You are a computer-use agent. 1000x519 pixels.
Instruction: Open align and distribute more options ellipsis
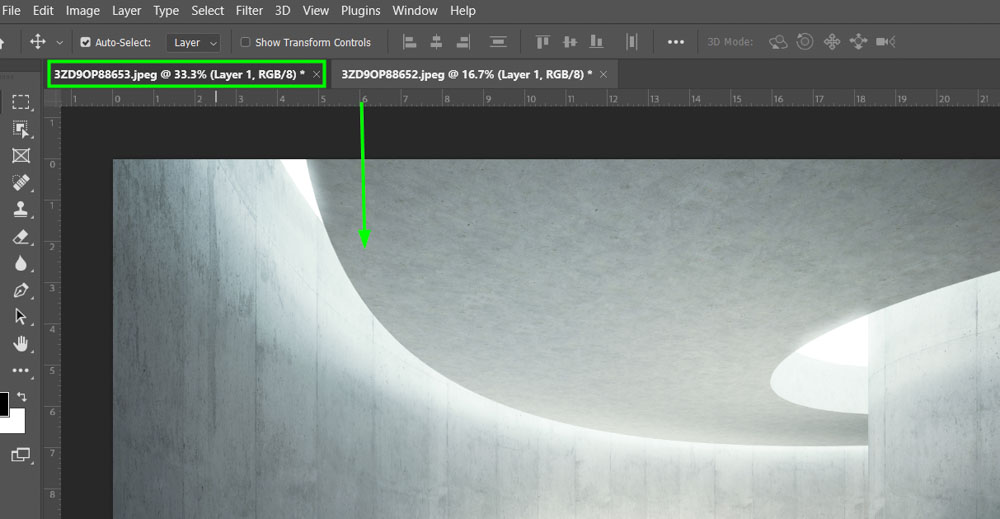coord(675,42)
